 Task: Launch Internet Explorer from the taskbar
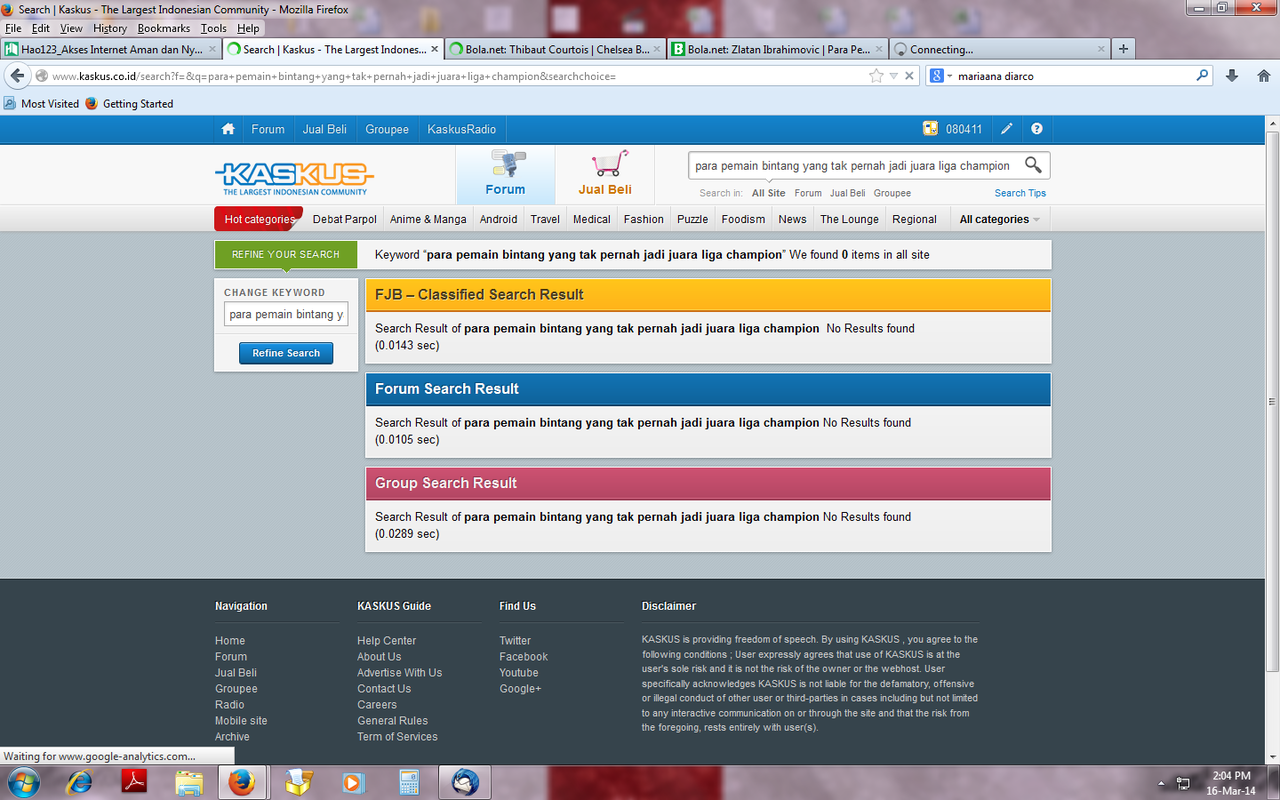pyautogui.click(x=79, y=782)
